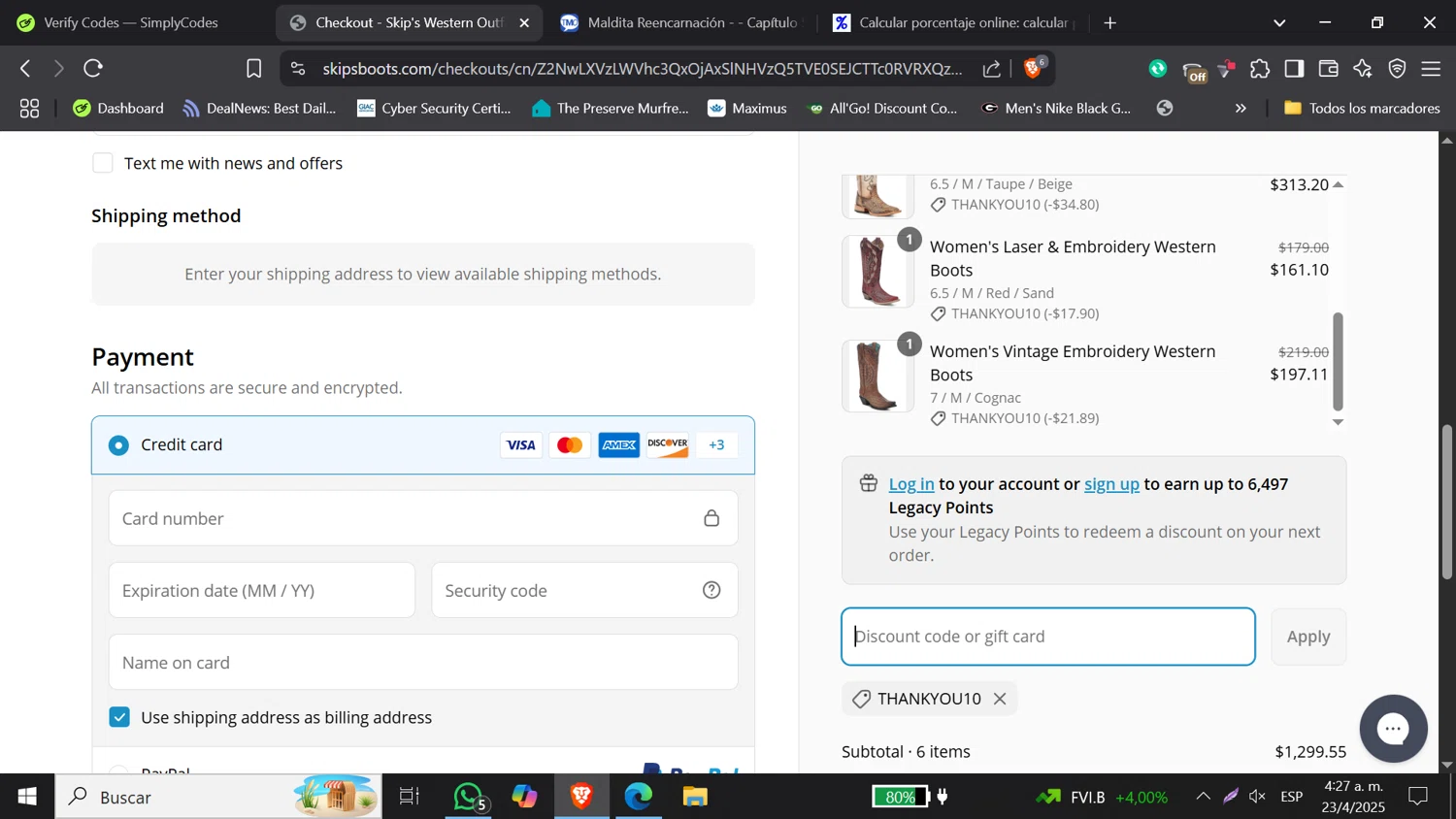Open All'Go! Discount Co bookmark
Image resolution: width=1456 pixels, height=819 pixels.
click(882, 108)
